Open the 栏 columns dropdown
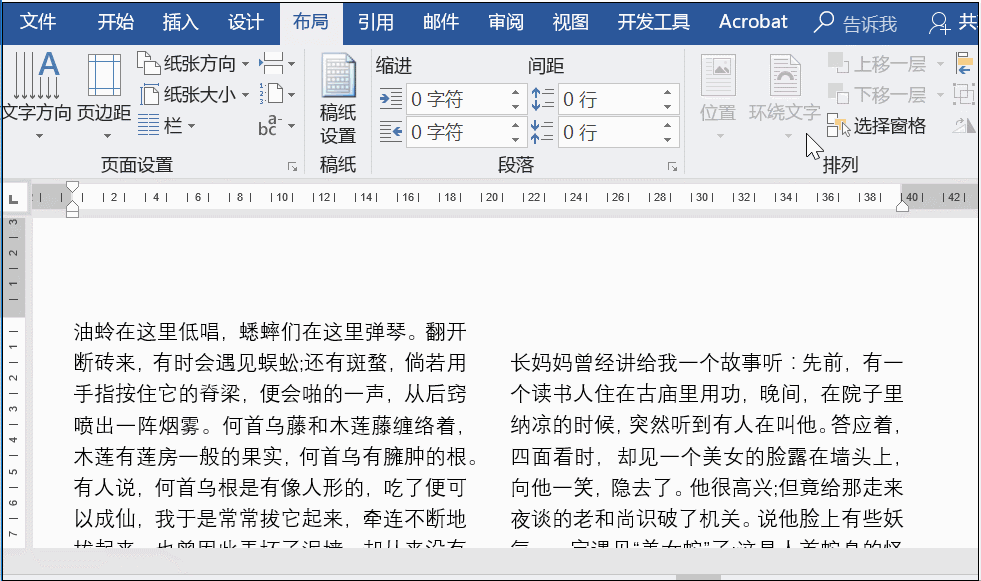Screen dimensions: 981x581 click(171, 127)
